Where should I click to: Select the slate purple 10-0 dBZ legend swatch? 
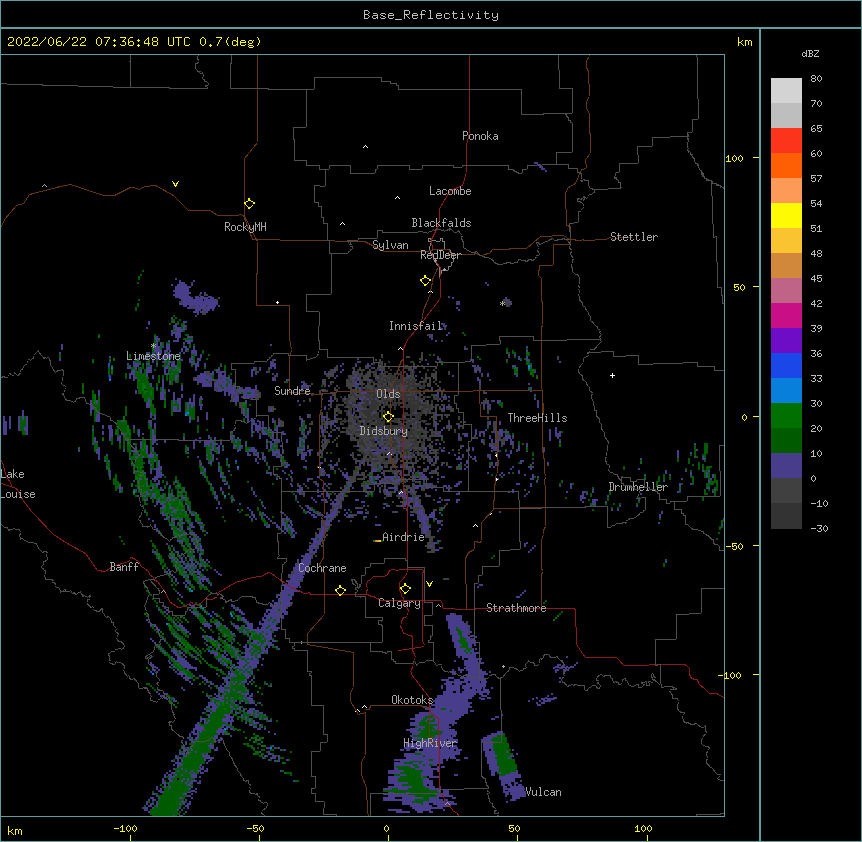point(786,466)
